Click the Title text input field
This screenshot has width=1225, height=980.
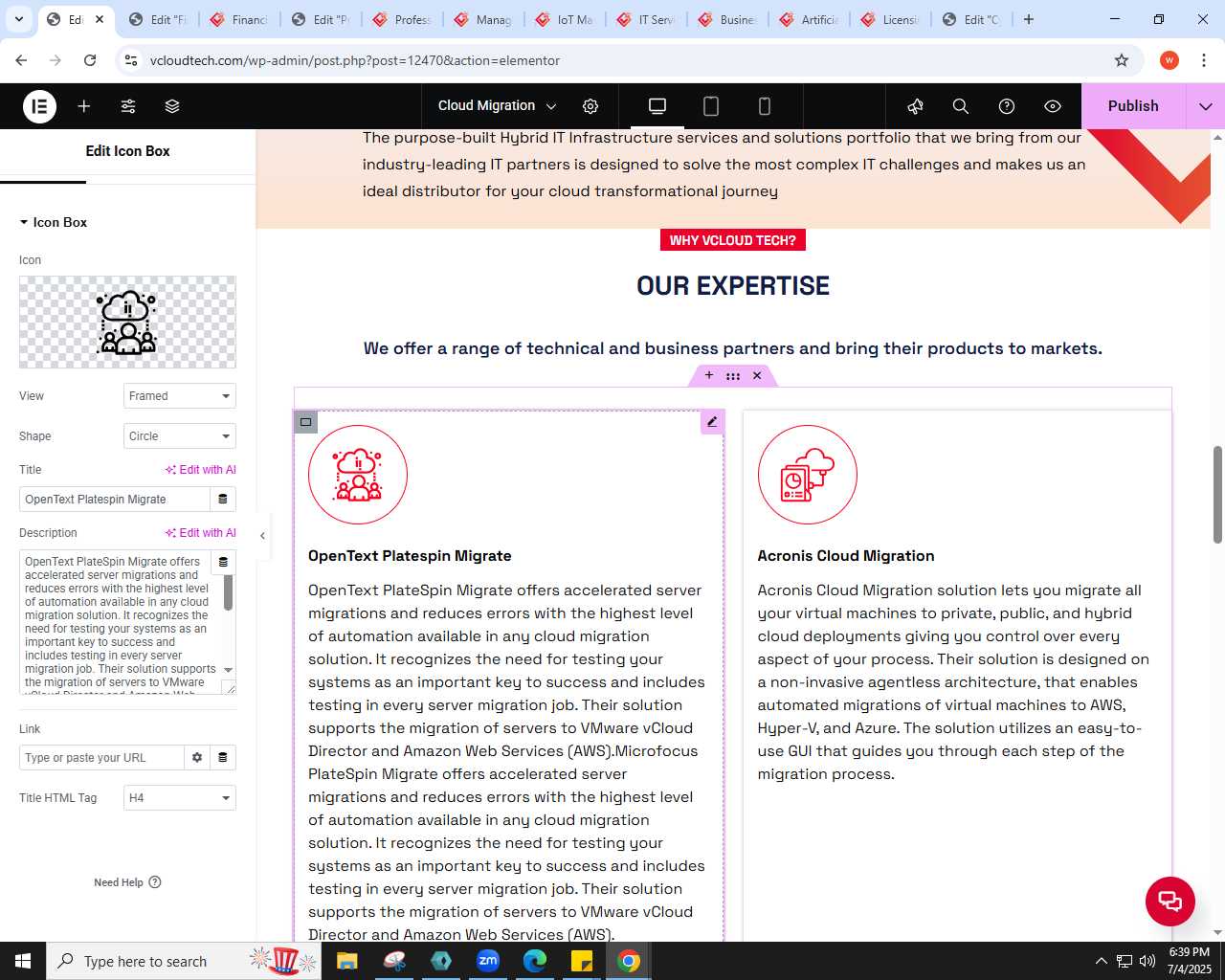(x=114, y=500)
